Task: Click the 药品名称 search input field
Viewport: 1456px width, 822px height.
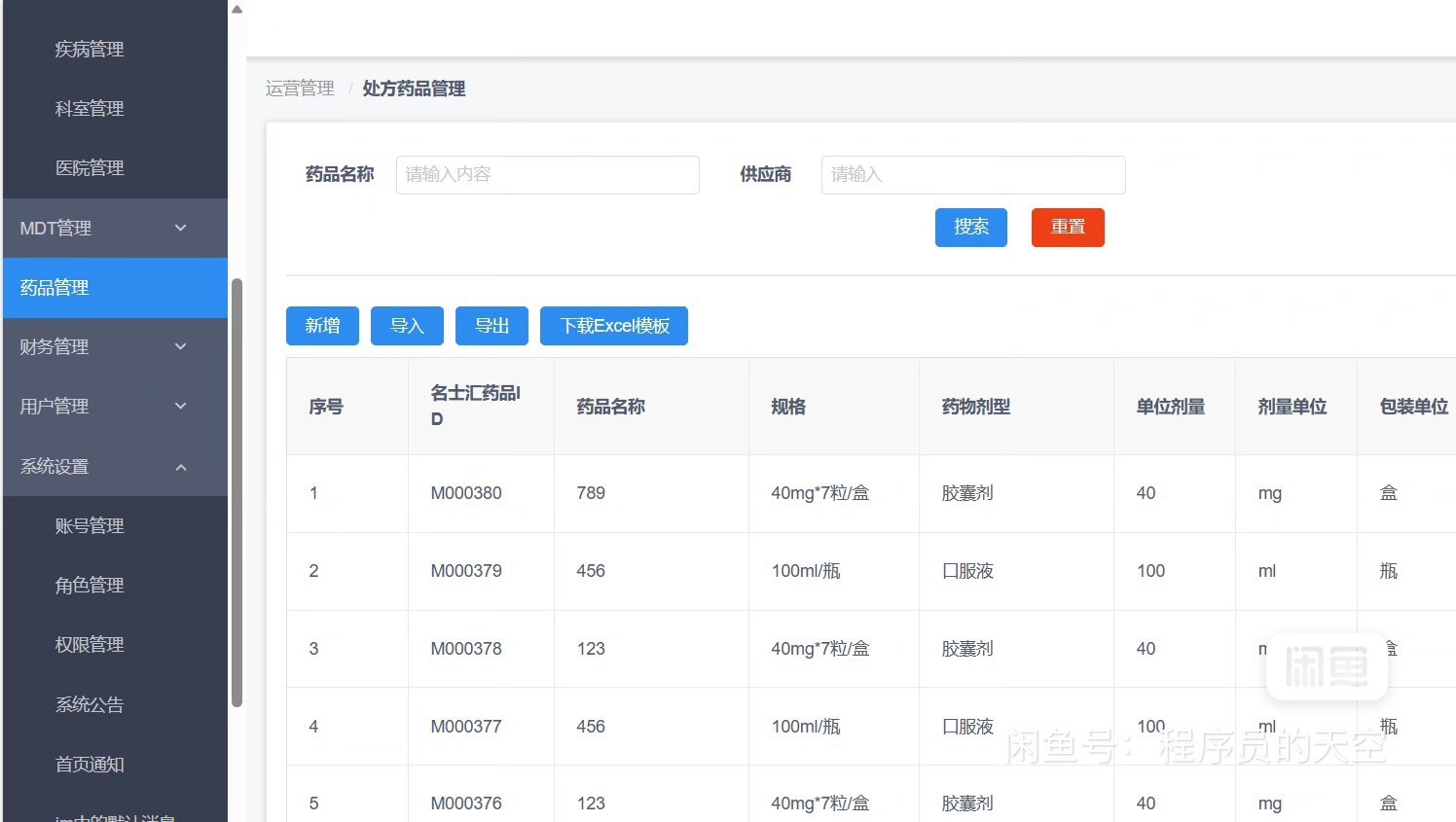Action: coord(547,175)
